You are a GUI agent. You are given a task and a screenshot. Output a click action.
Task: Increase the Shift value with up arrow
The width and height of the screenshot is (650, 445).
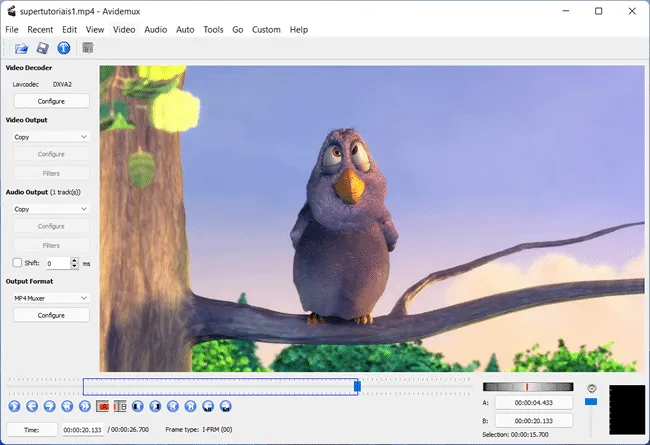(75, 260)
